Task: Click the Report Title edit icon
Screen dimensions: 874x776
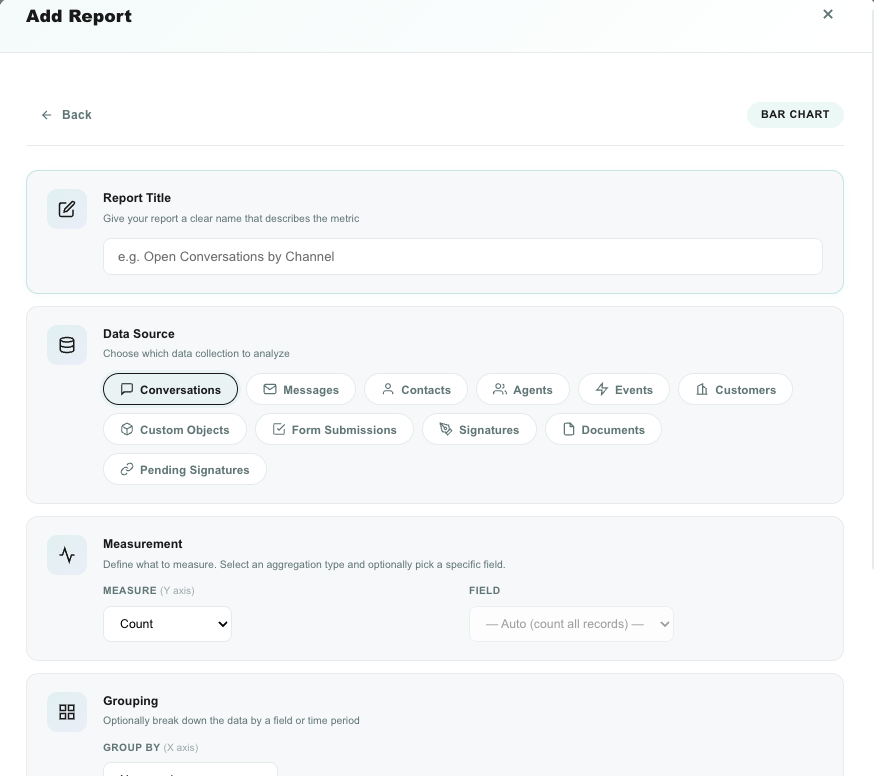Action: [x=67, y=209]
